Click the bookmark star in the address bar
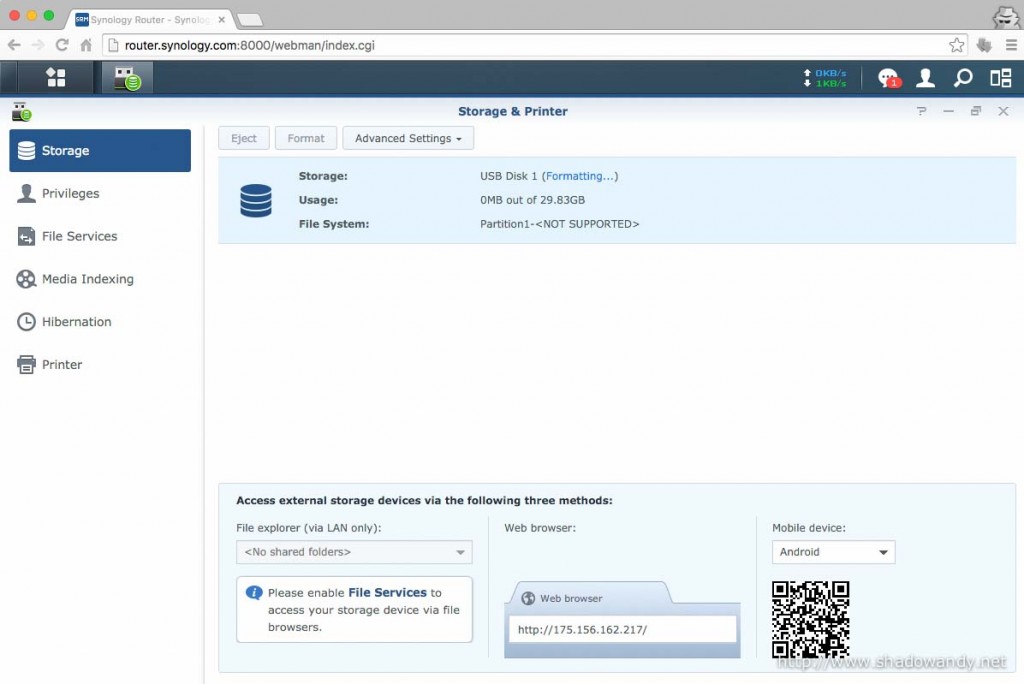The image size is (1024, 684). click(956, 44)
